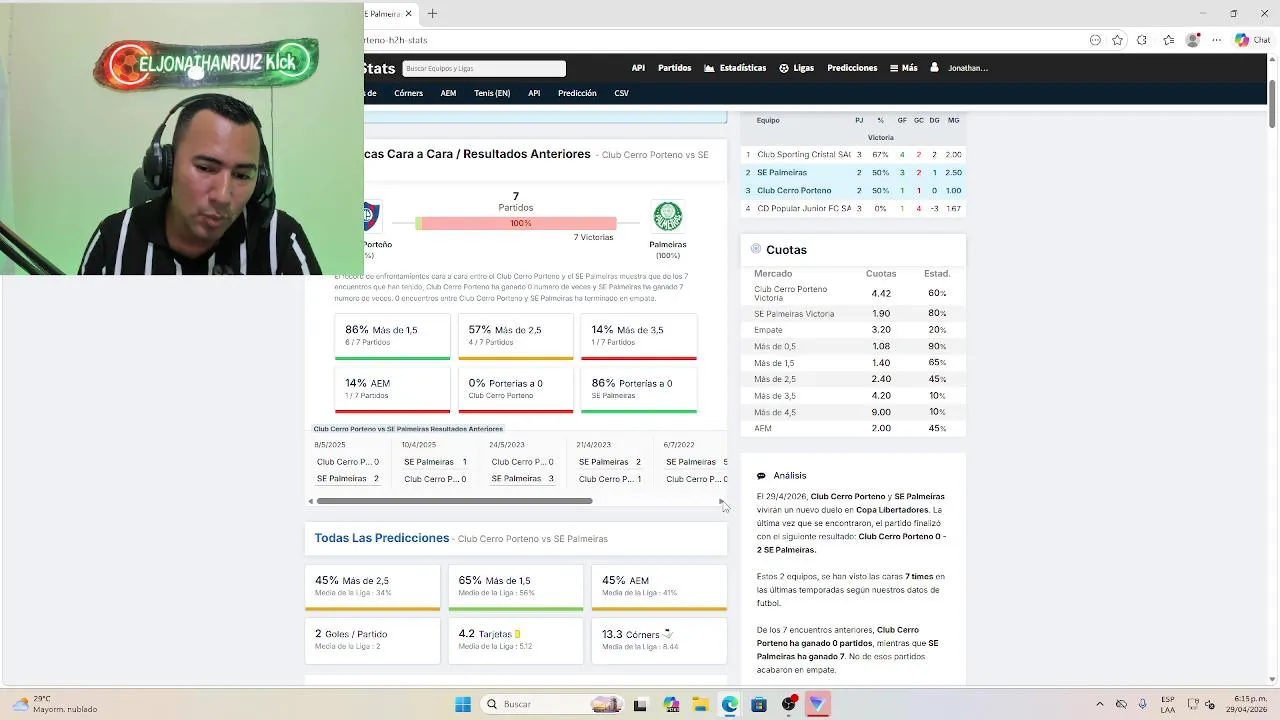Click the Palmeiras team crest
Screen dimensions: 1280x720
(x=667, y=217)
